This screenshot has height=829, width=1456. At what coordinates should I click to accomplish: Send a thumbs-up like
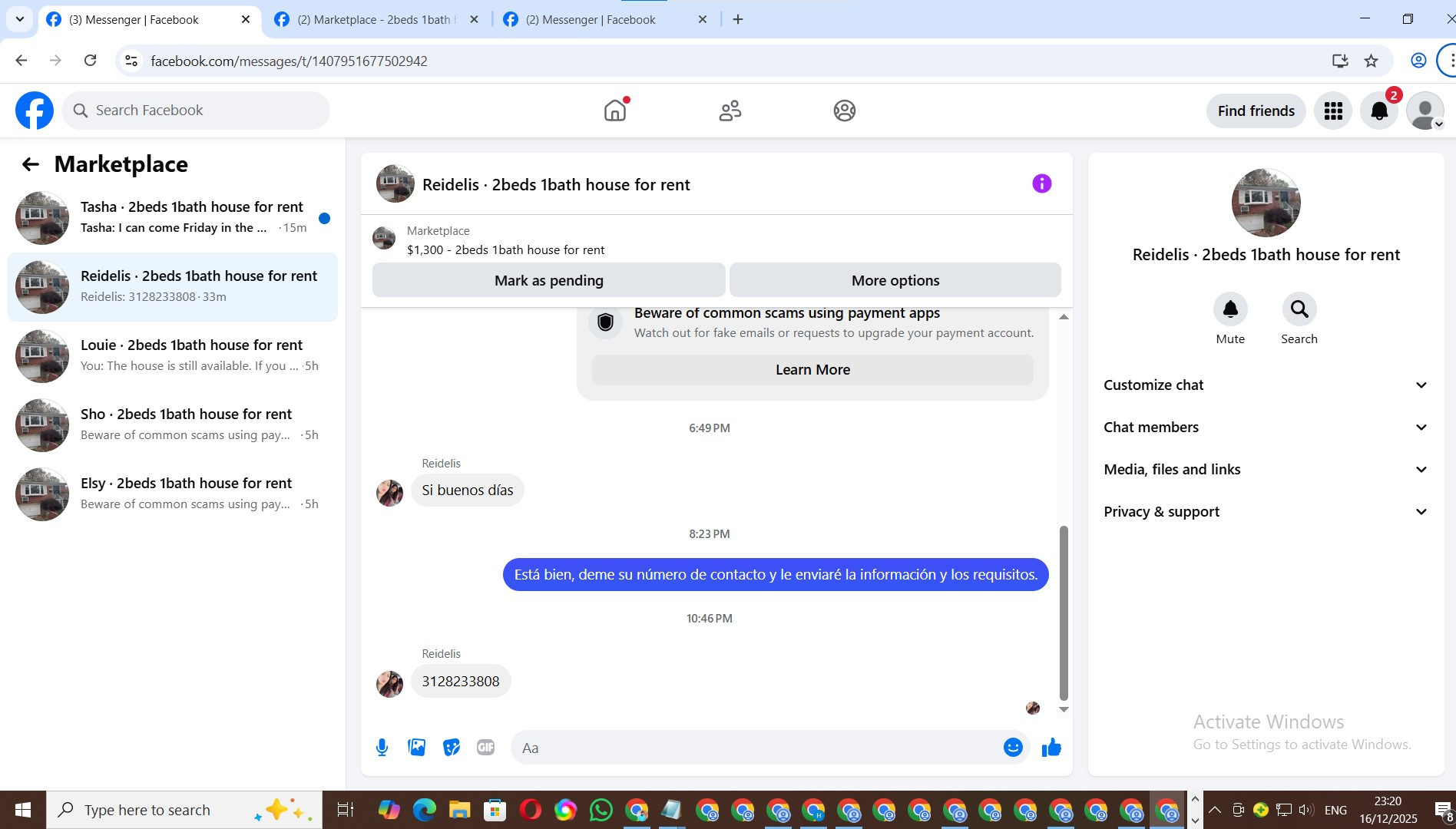[1051, 747]
